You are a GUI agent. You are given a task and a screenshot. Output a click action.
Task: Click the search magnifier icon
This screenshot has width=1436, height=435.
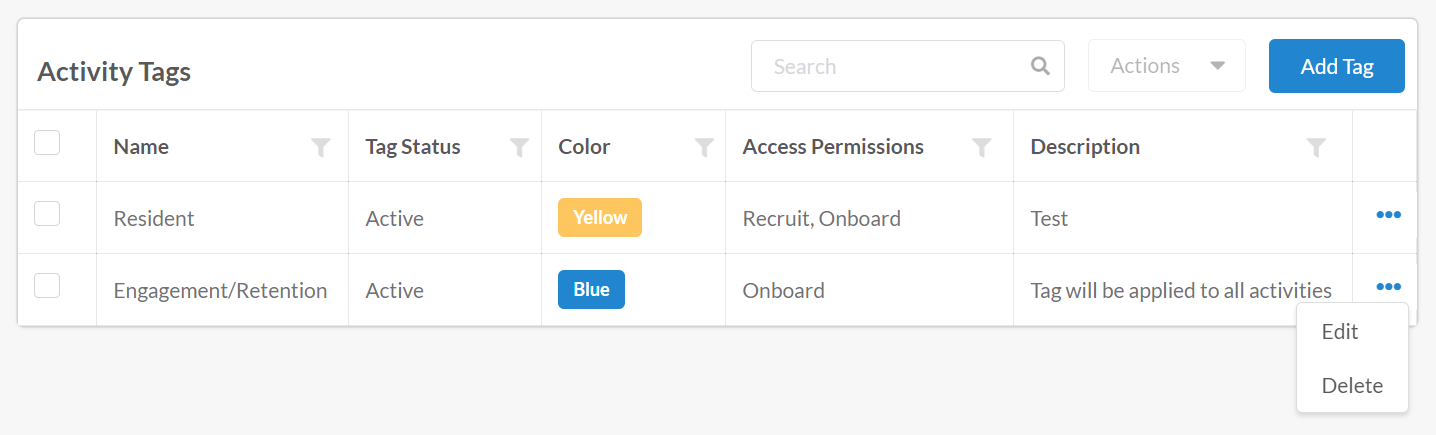pyautogui.click(x=1040, y=66)
